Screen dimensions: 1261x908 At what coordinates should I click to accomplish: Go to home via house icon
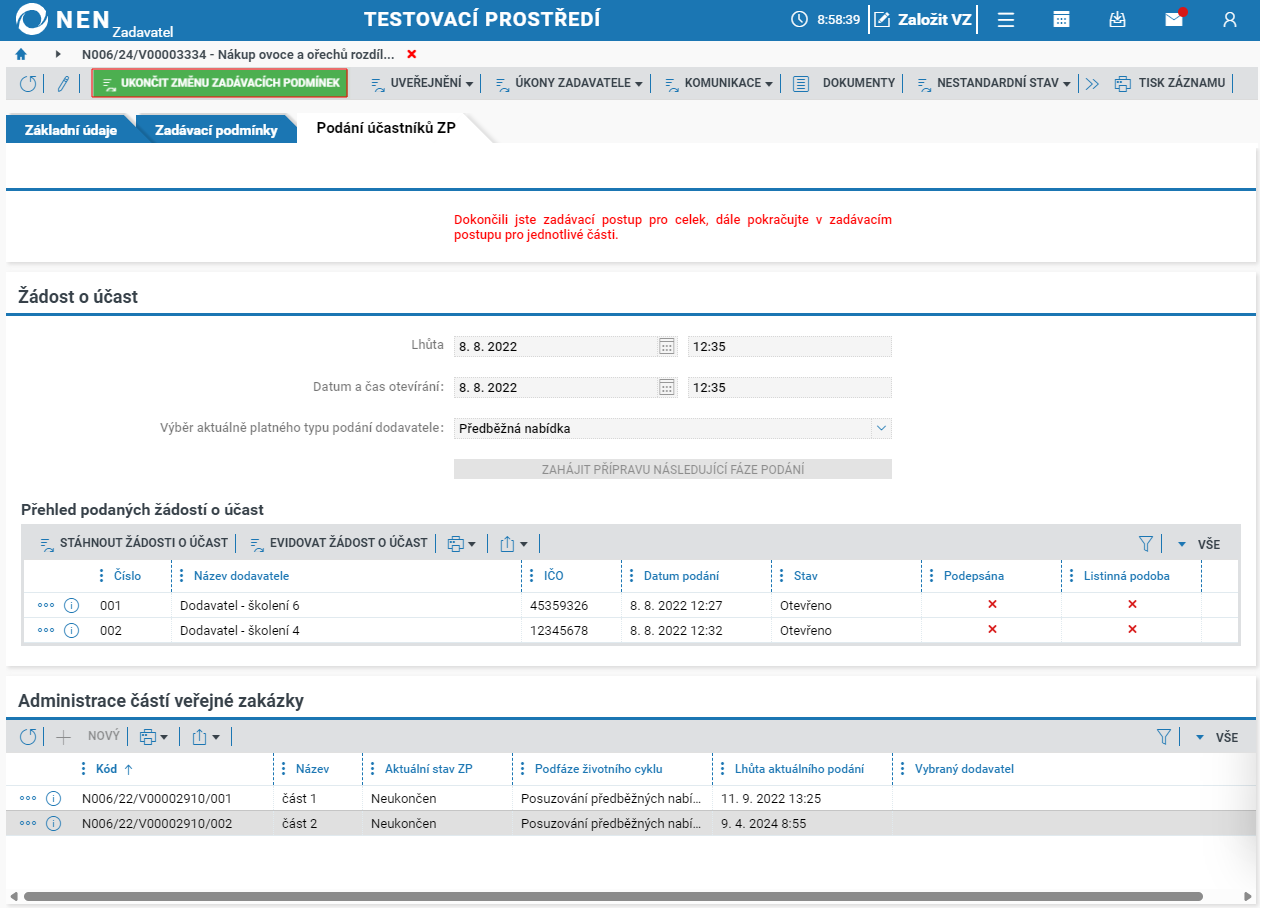click(x=21, y=54)
